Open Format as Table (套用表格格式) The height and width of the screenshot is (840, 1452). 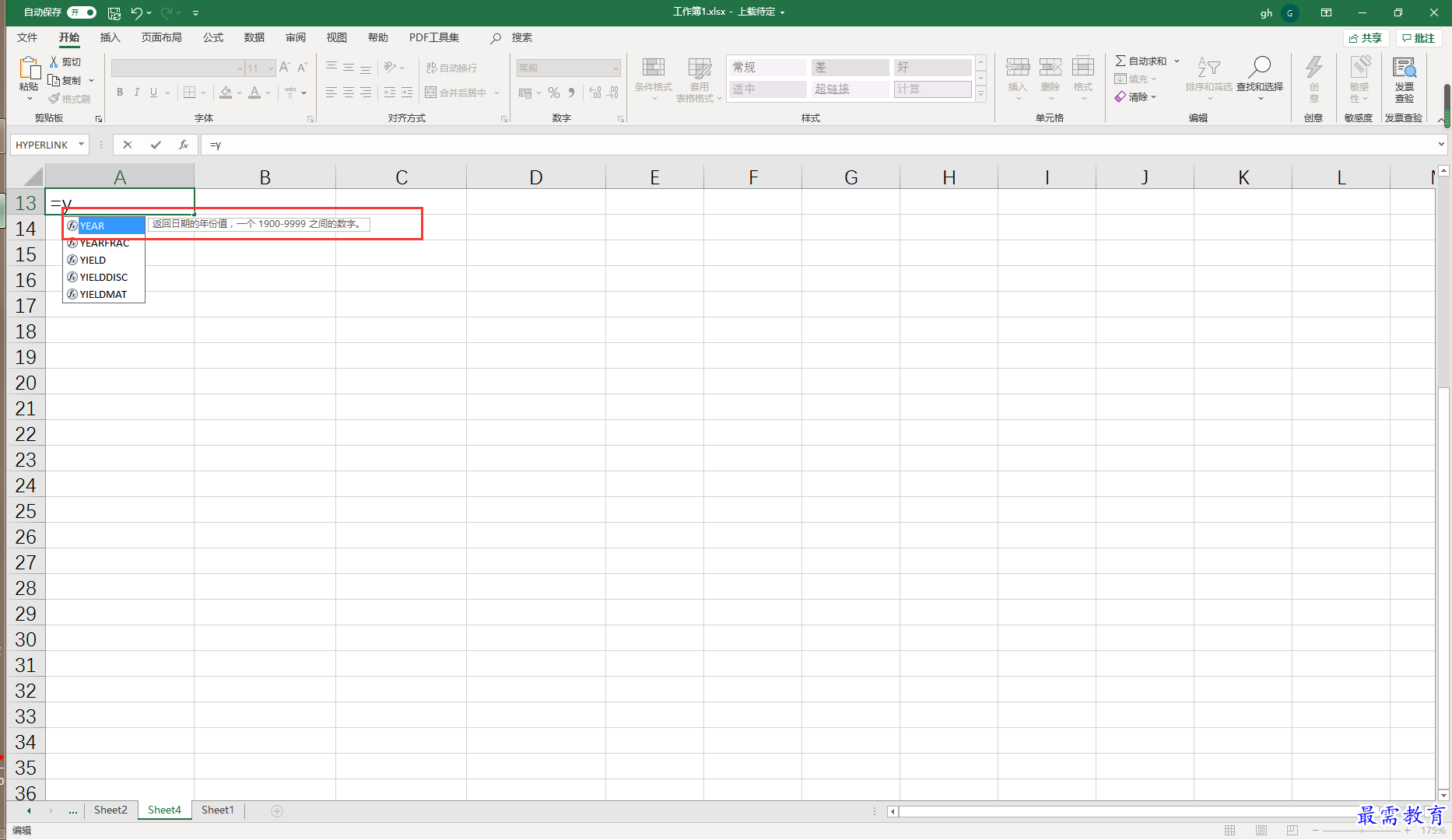(699, 79)
